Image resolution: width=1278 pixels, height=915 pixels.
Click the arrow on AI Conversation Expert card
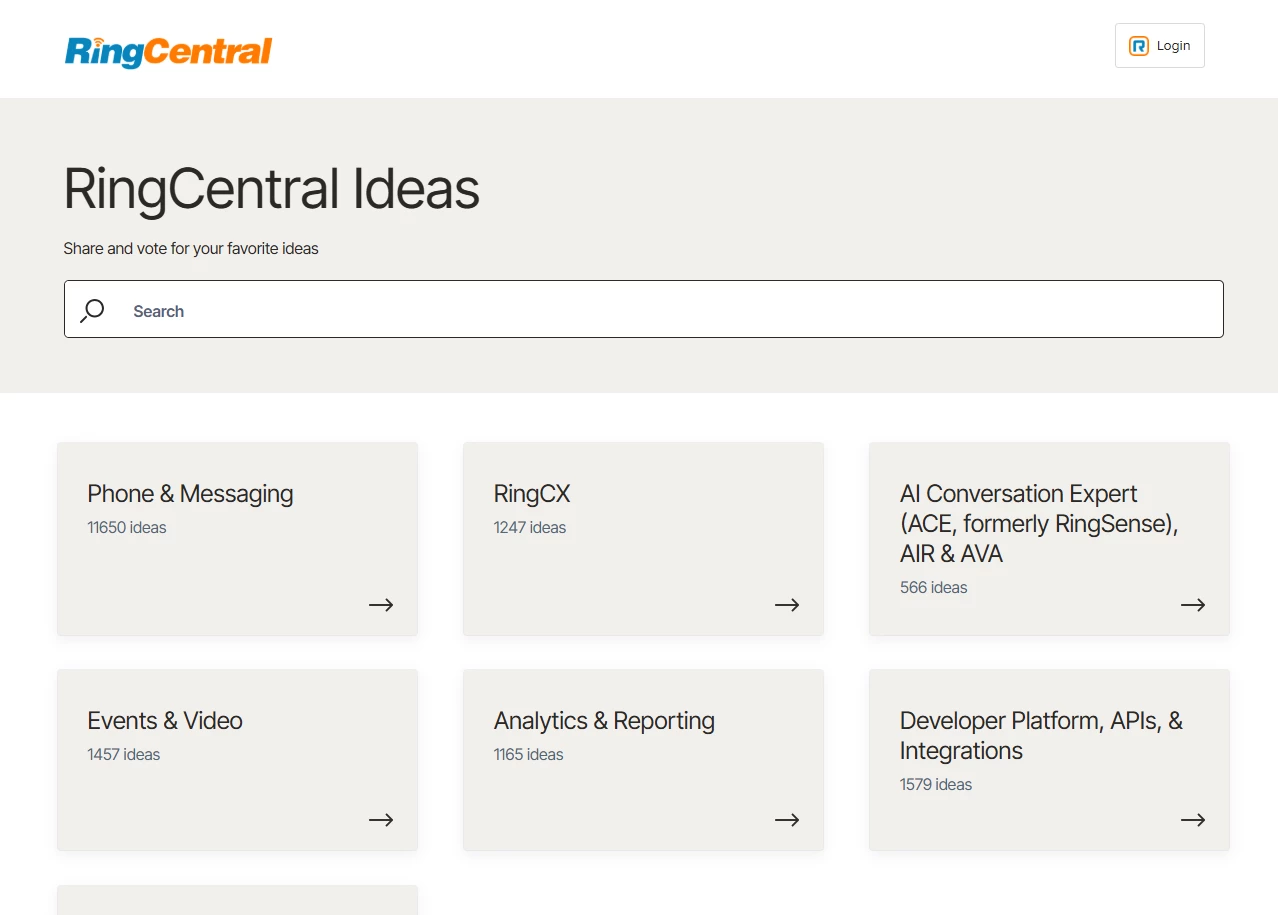(1193, 605)
